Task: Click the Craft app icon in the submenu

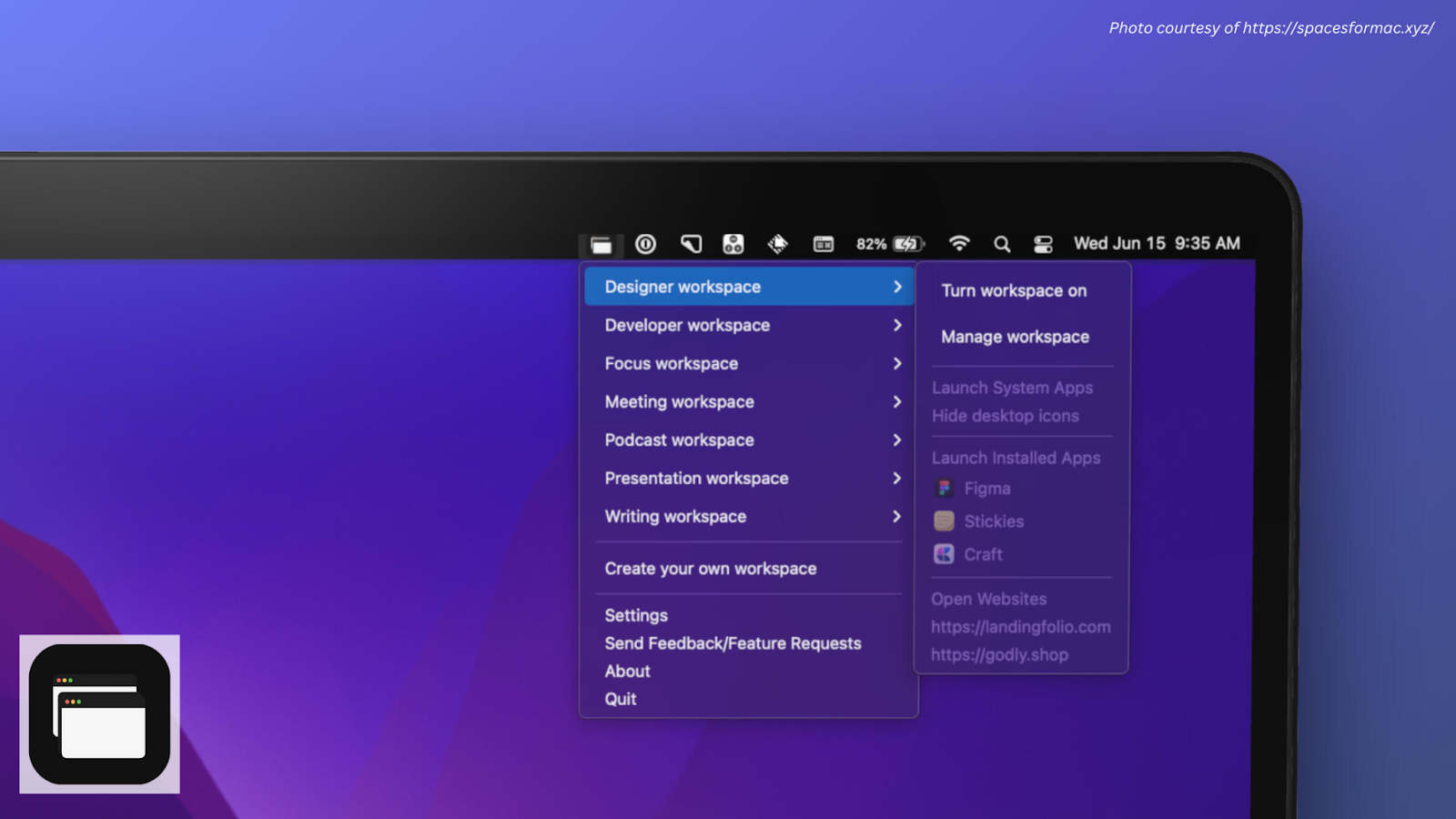Action: click(x=945, y=554)
